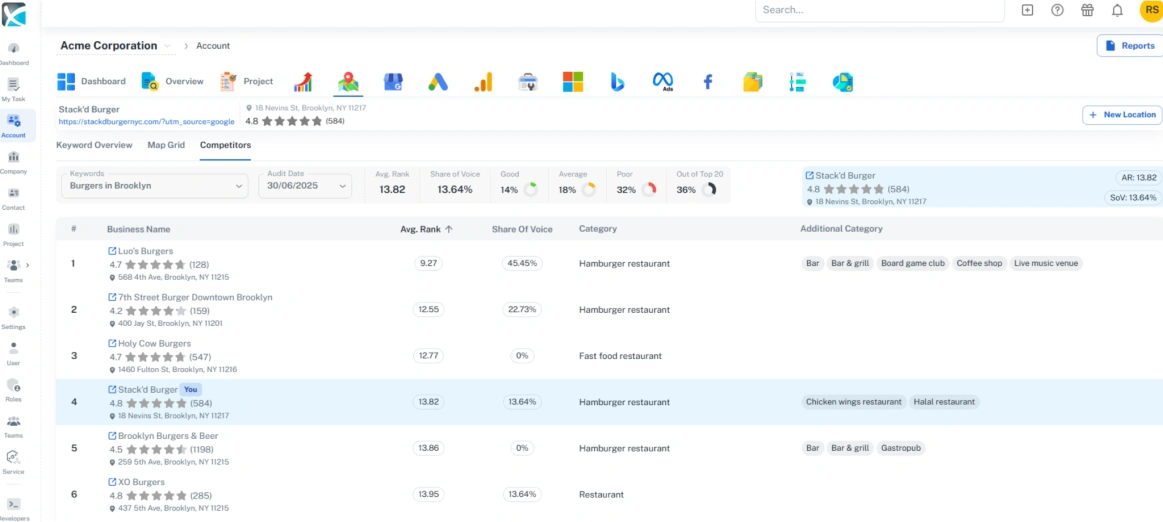Open the Bing logo icon
The height and width of the screenshot is (522, 1163).
[x=617, y=82]
